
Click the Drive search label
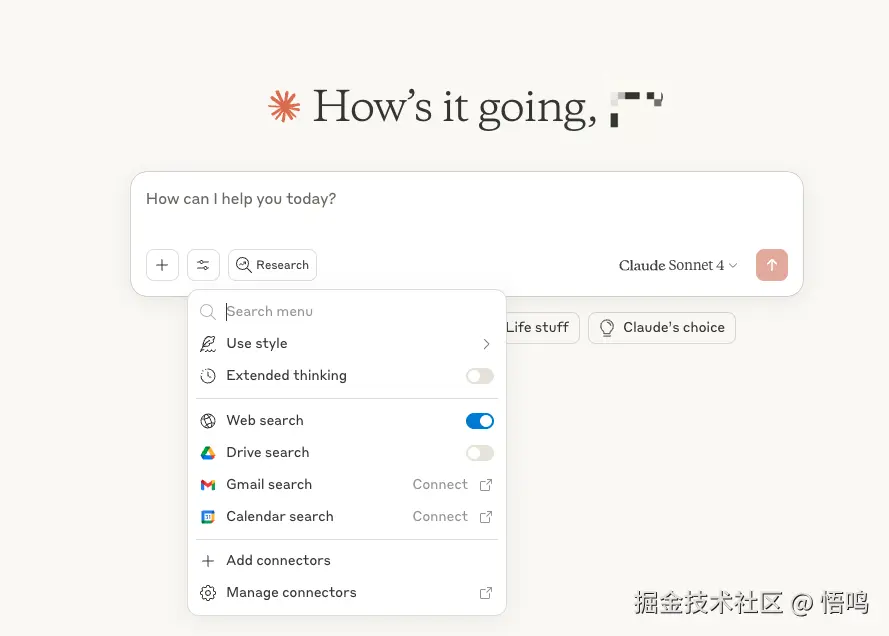(x=268, y=452)
